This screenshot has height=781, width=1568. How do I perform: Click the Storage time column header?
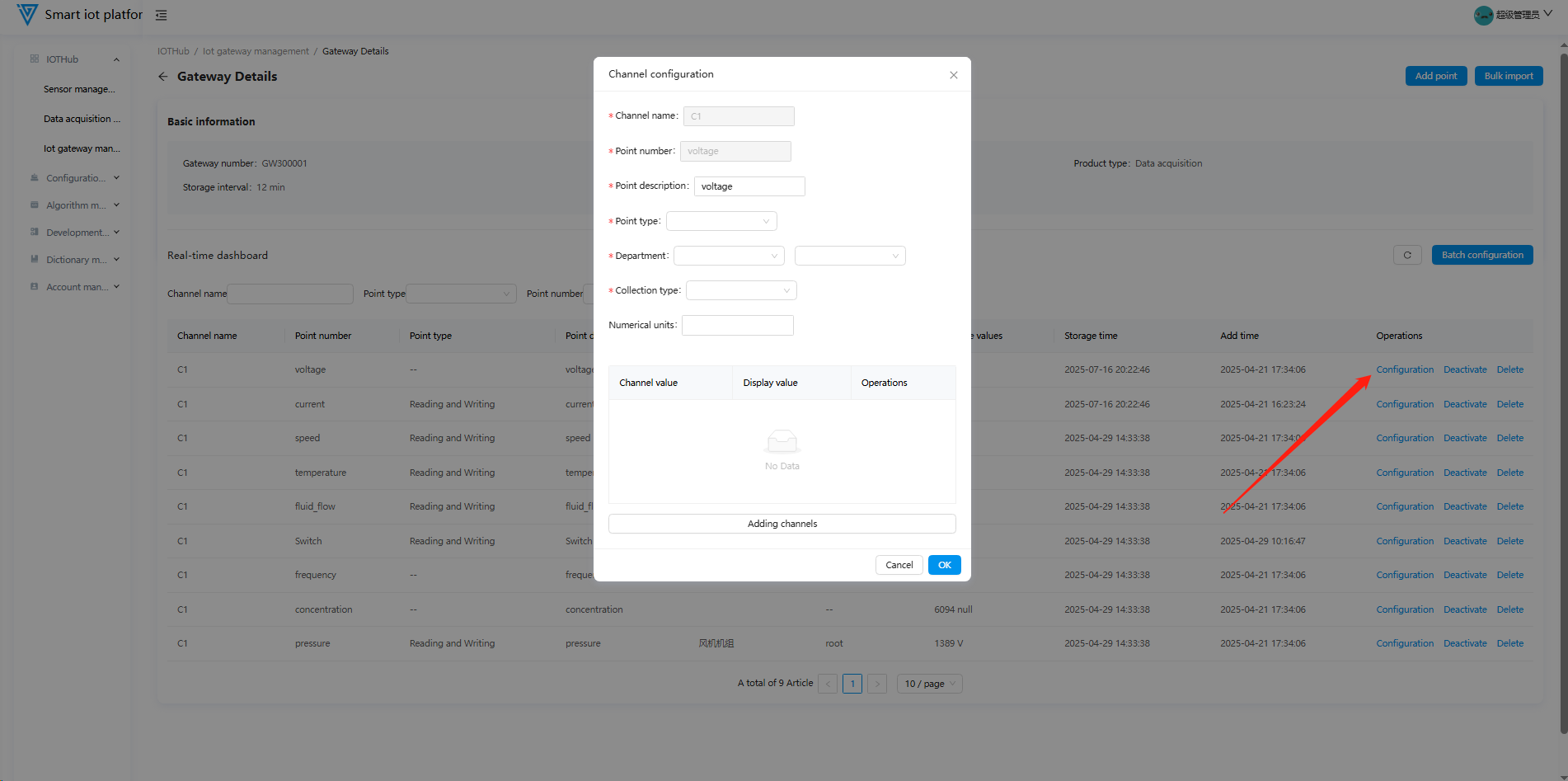(x=1091, y=336)
